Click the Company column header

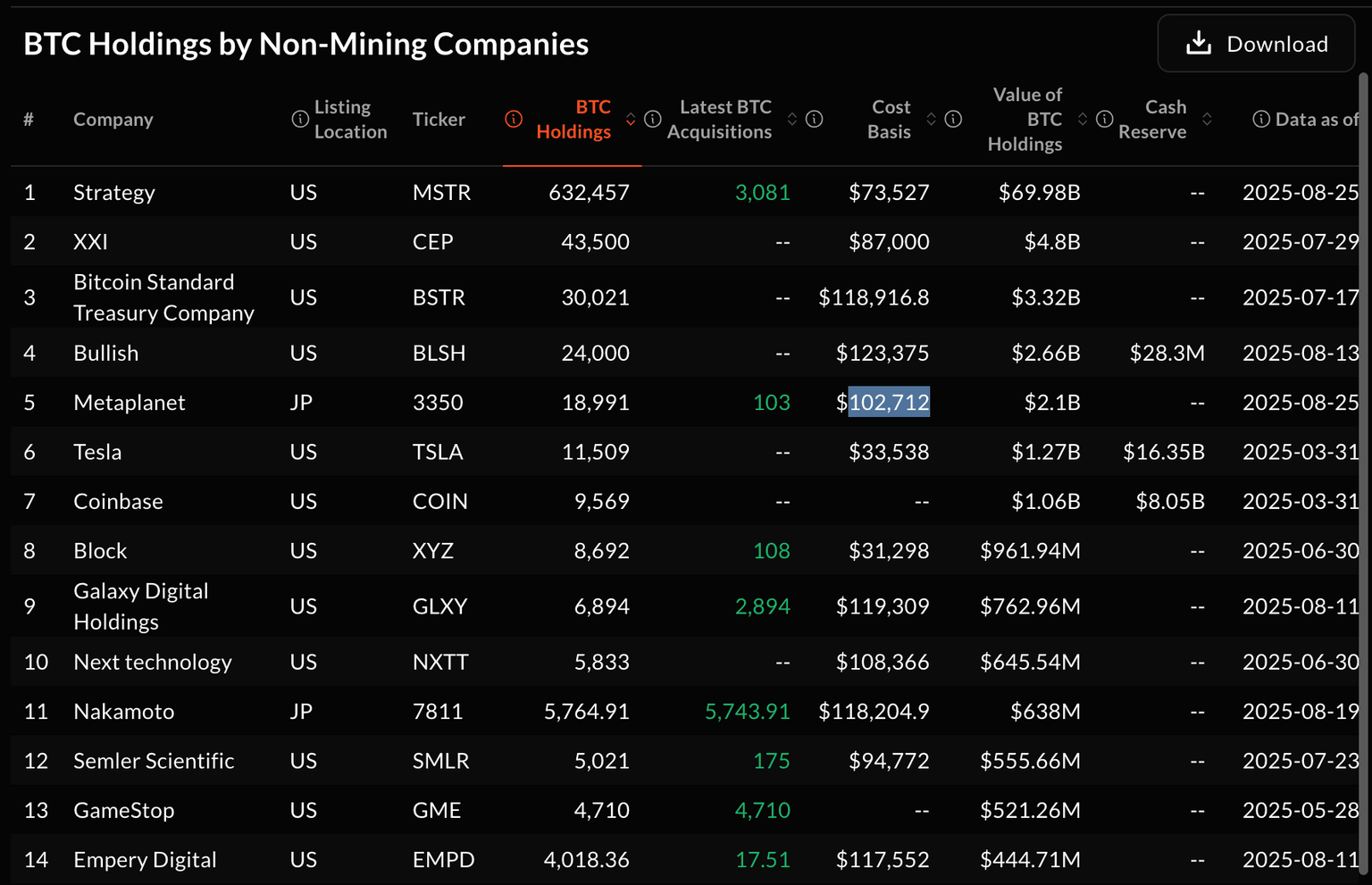[x=113, y=120]
